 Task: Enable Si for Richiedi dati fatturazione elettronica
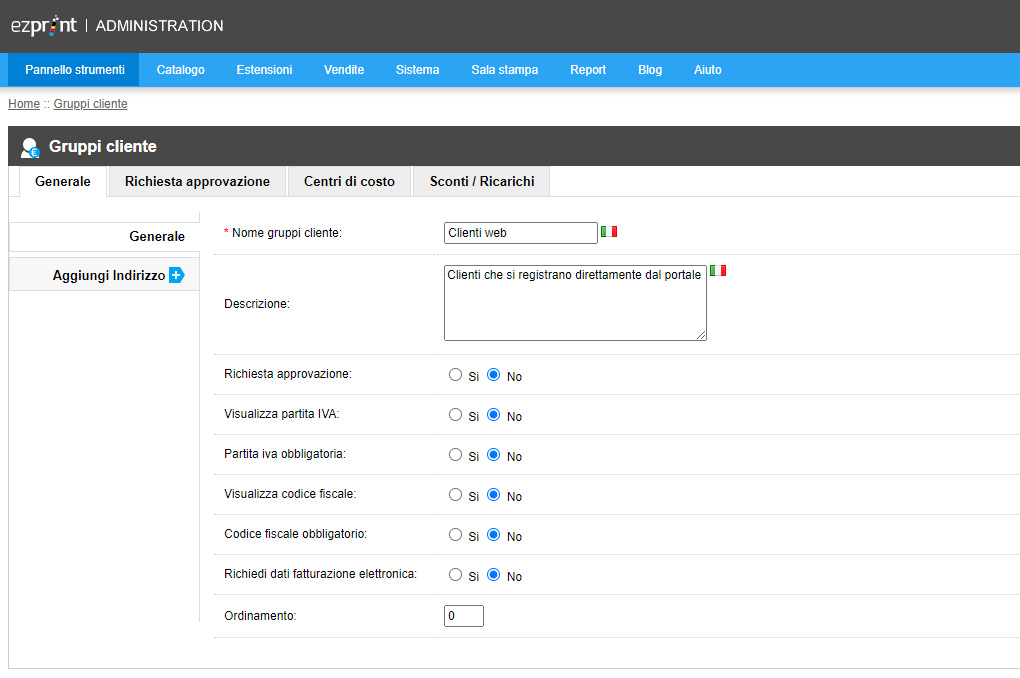tap(455, 575)
